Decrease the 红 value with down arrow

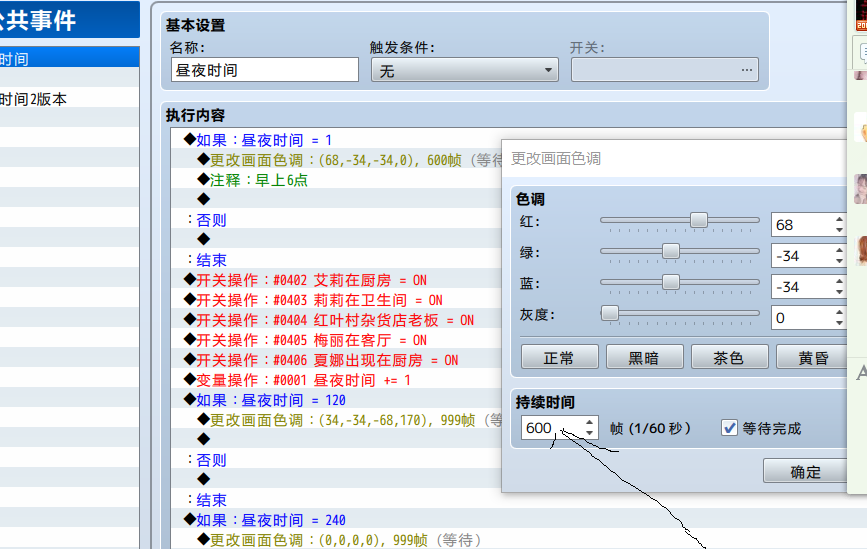(839, 230)
